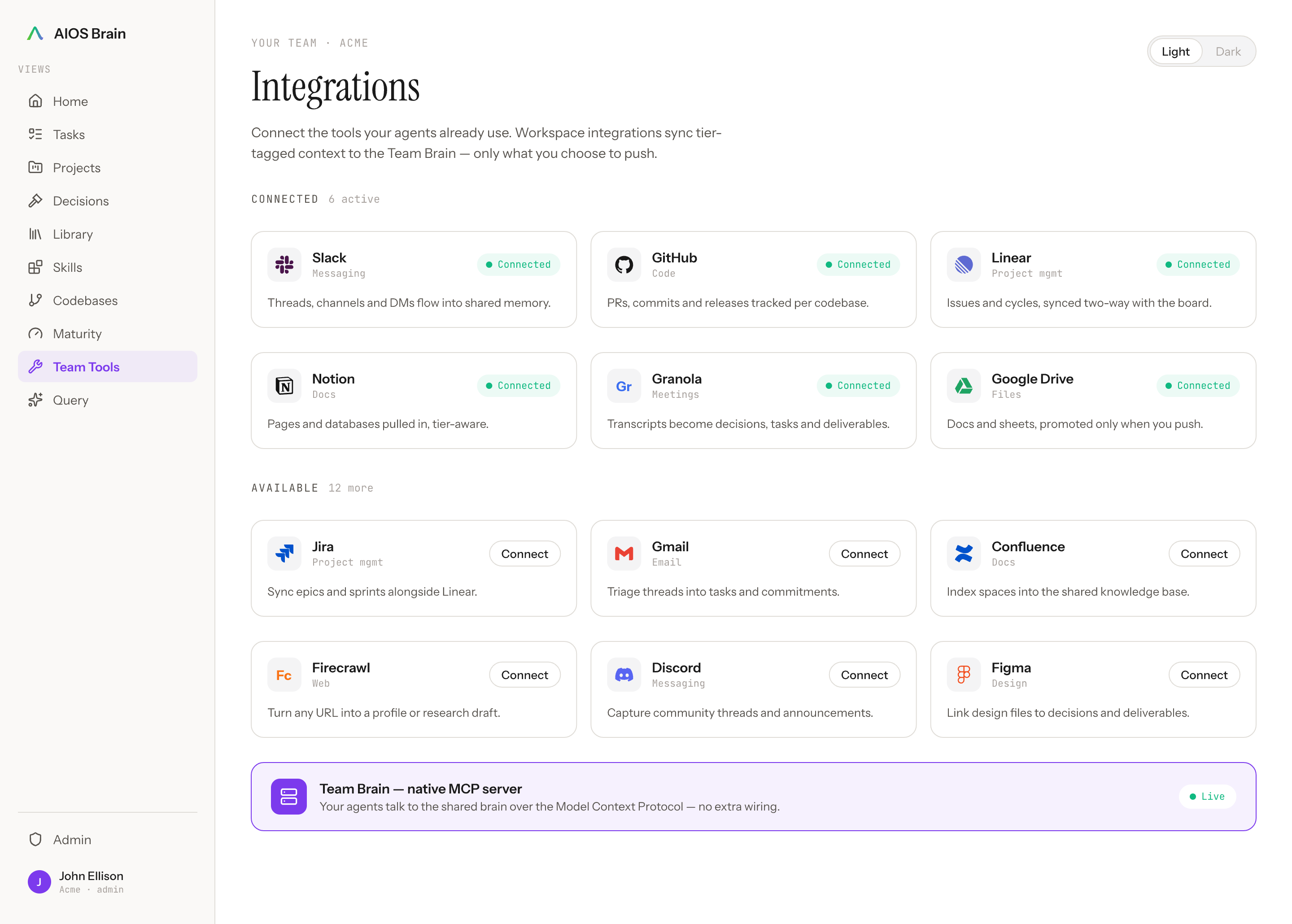Connect the Discord integration
1292x924 pixels.
[x=864, y=675]
